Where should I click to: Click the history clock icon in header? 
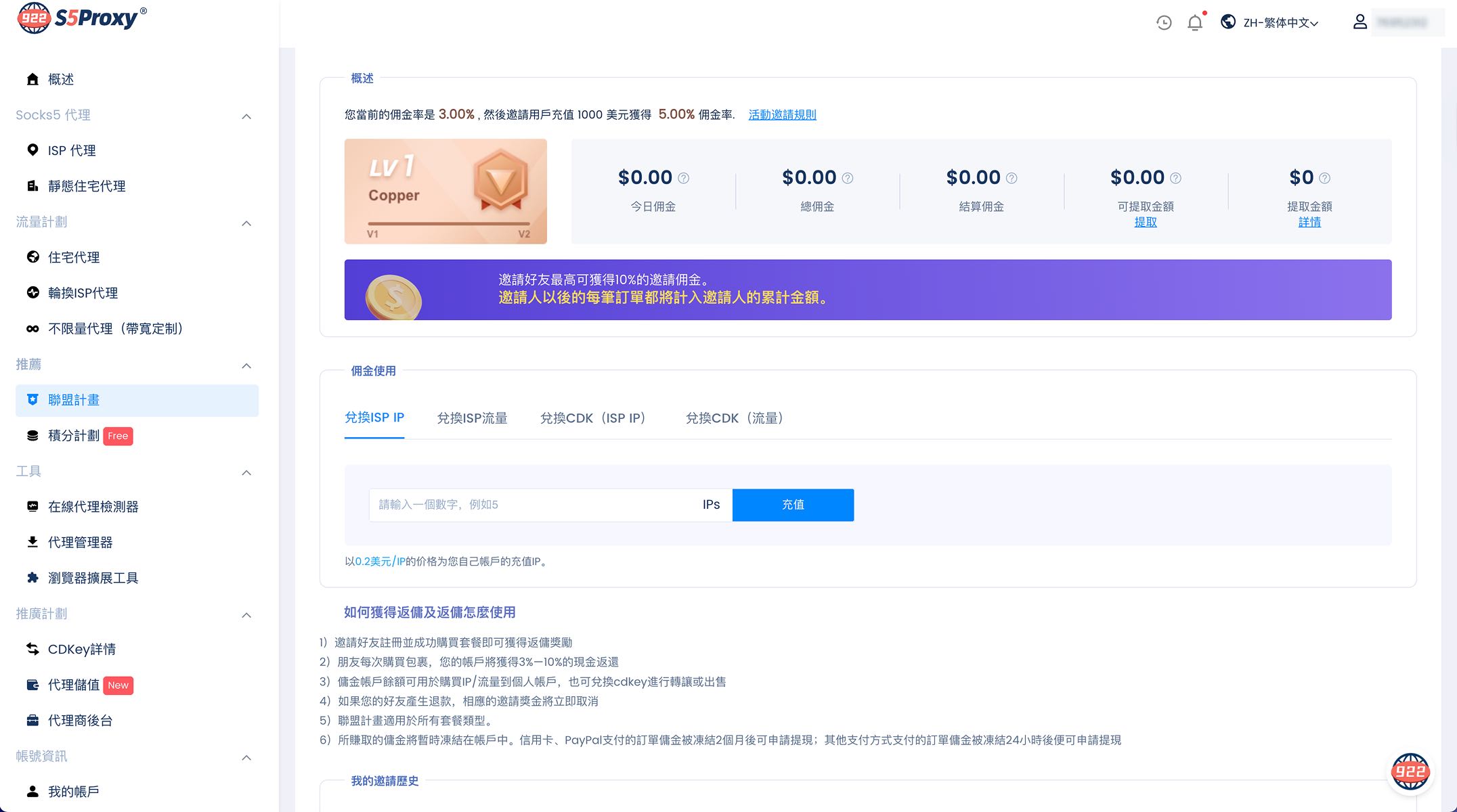(x=1164, y=23)
